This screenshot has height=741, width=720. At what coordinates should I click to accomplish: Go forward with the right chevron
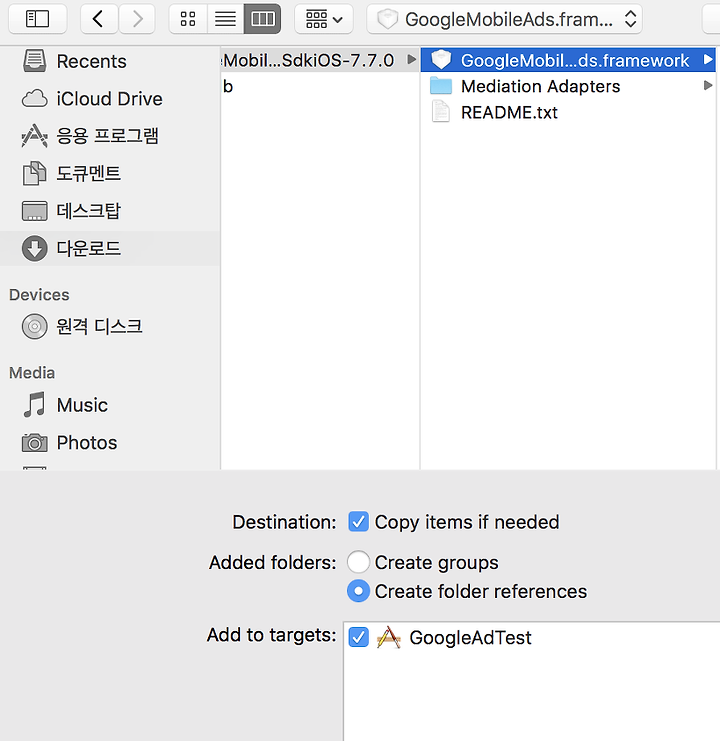tap(137, 19)
